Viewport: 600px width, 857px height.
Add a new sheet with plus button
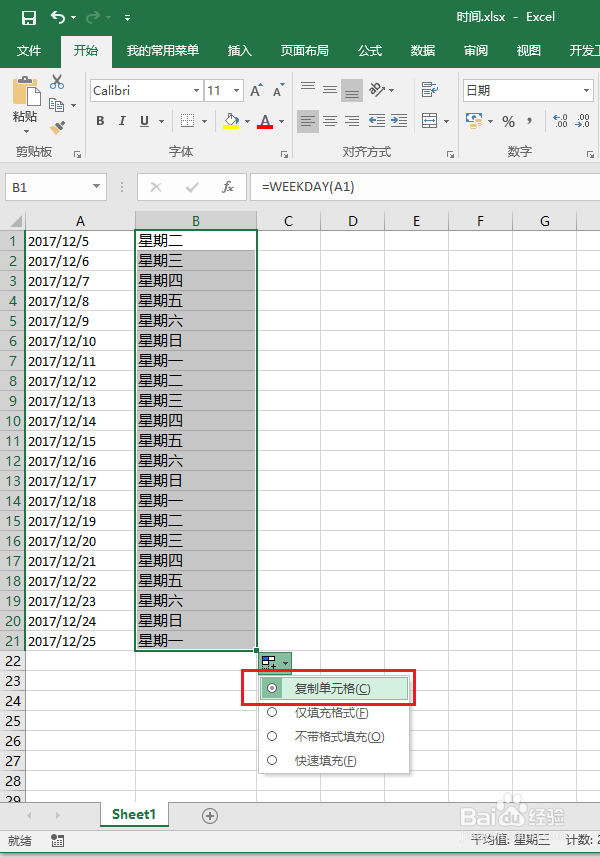tap(210, 816)
